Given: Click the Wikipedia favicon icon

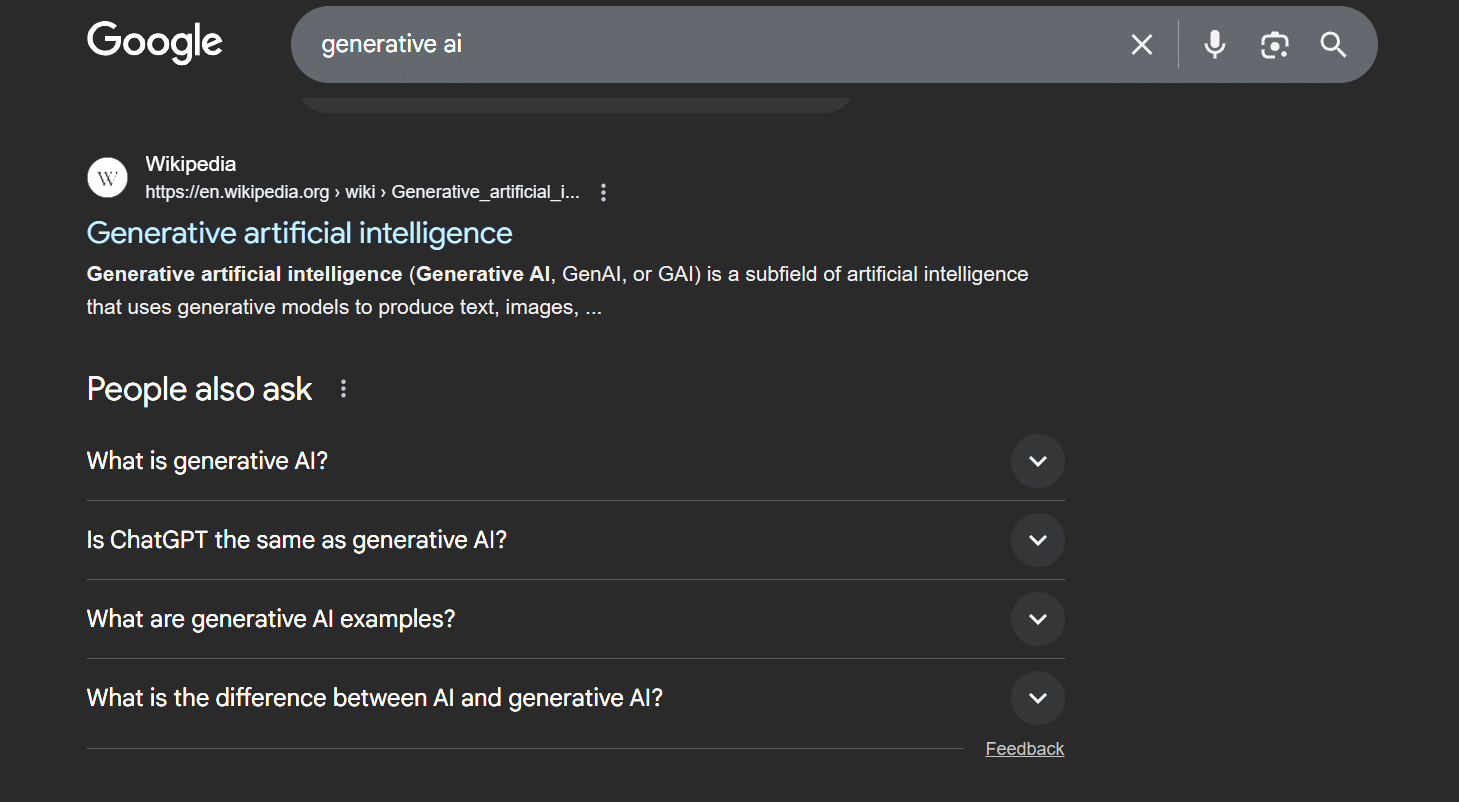Looking at the screenshot, I should click(106, 177).
